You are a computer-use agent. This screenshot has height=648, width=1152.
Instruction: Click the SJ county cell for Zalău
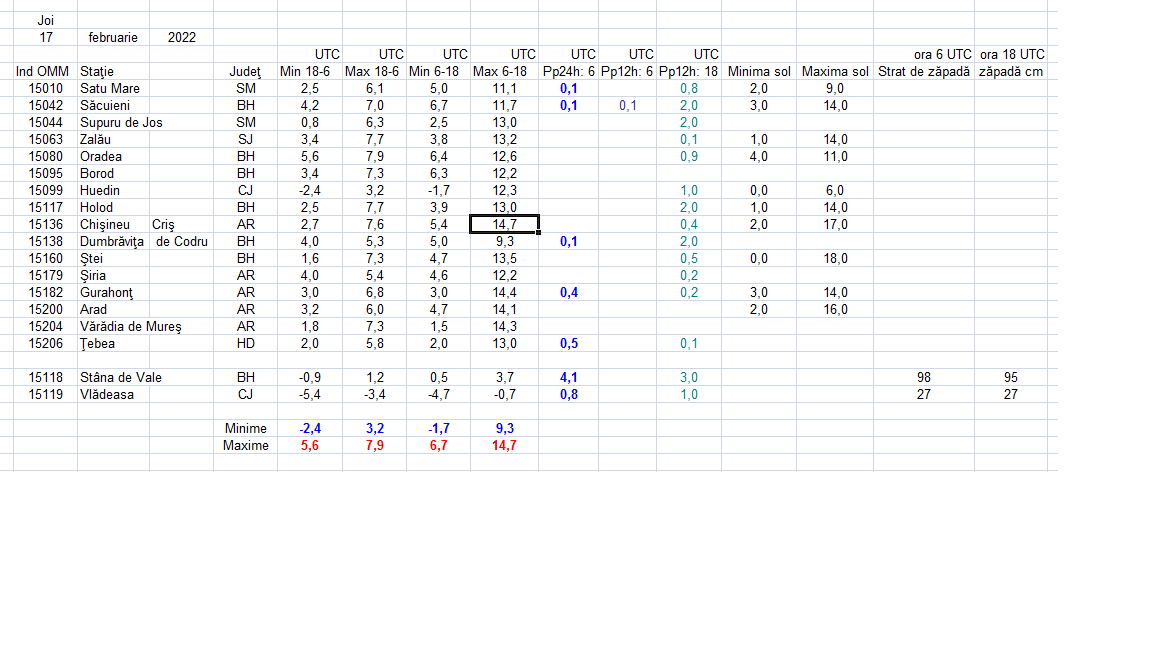pyautogui.click(x=245, y=139)
